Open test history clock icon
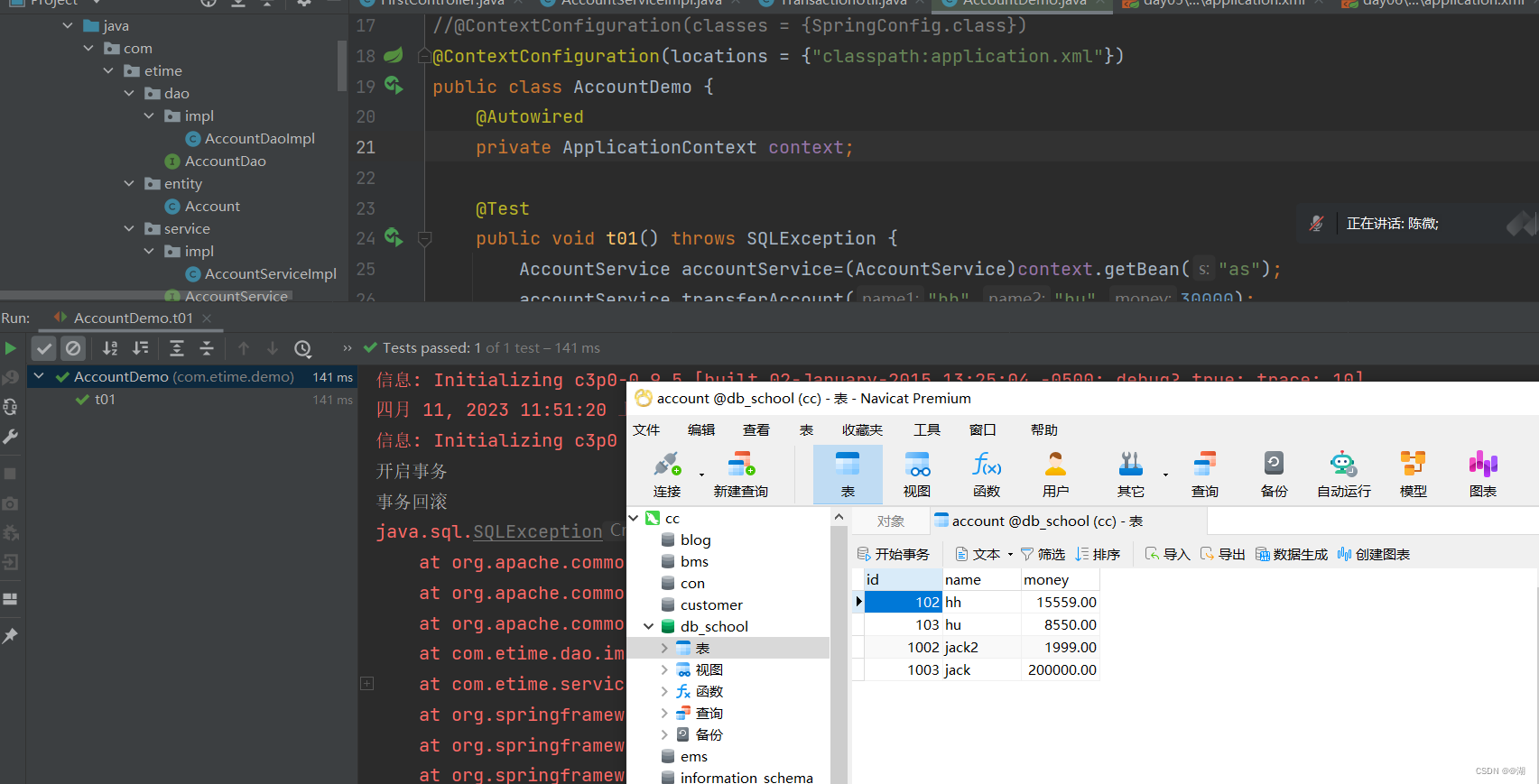The width and height of the screenshot is (1539, 784). 303,348
